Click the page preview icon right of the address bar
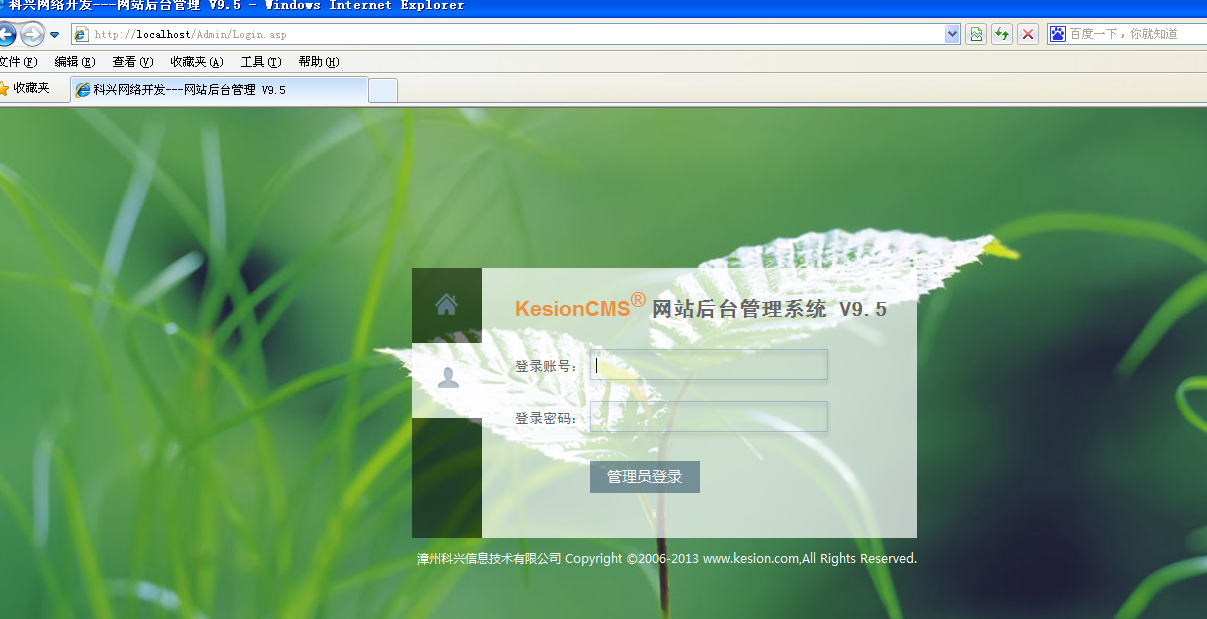Viewport: 1207px width, 619px height. click(x=975, y=33)
